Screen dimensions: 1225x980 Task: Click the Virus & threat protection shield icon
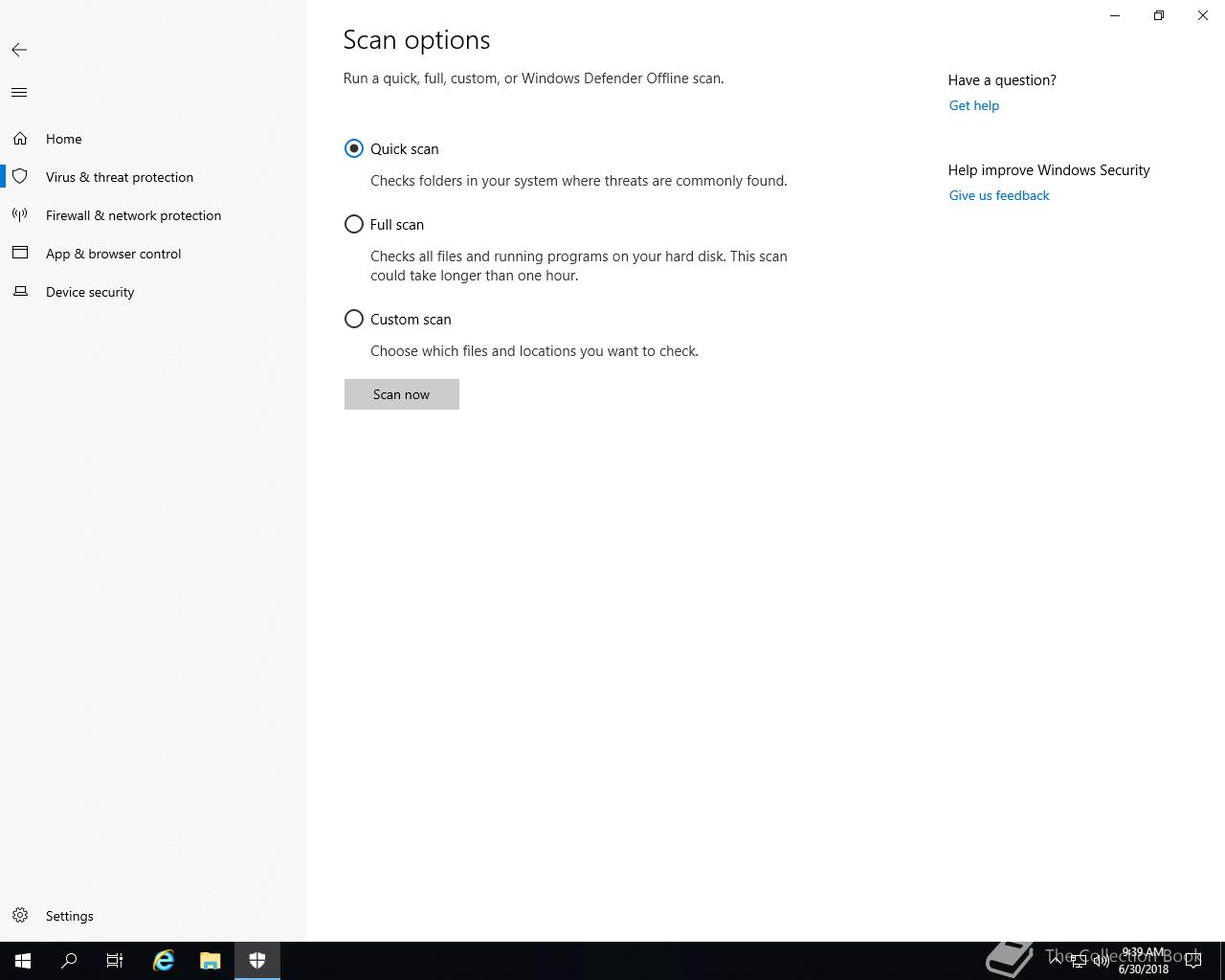tap(20, 177)
